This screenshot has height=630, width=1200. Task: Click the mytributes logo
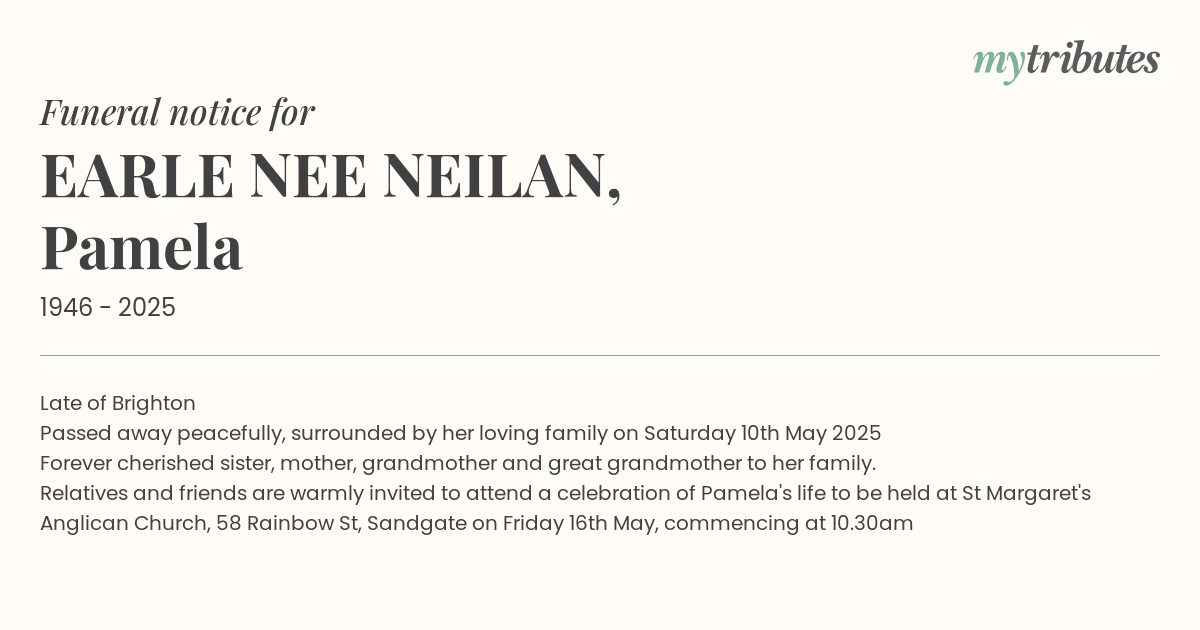[x=1066, y=61]
